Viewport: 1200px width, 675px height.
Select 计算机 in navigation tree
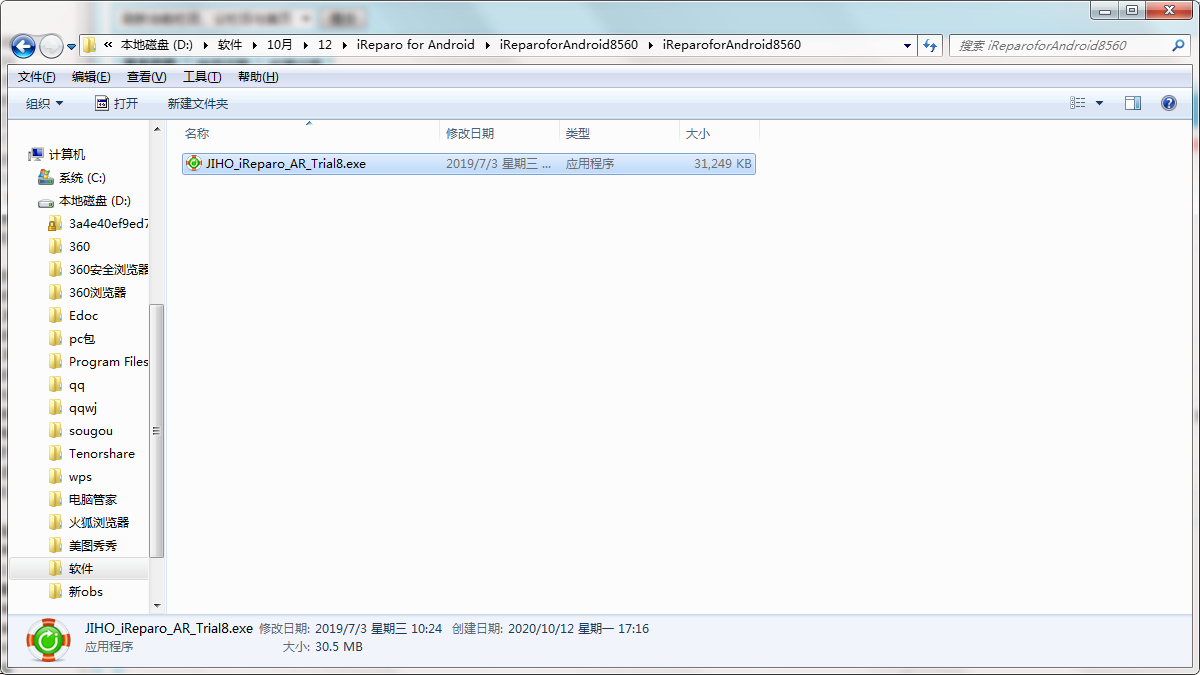point(67,154)
